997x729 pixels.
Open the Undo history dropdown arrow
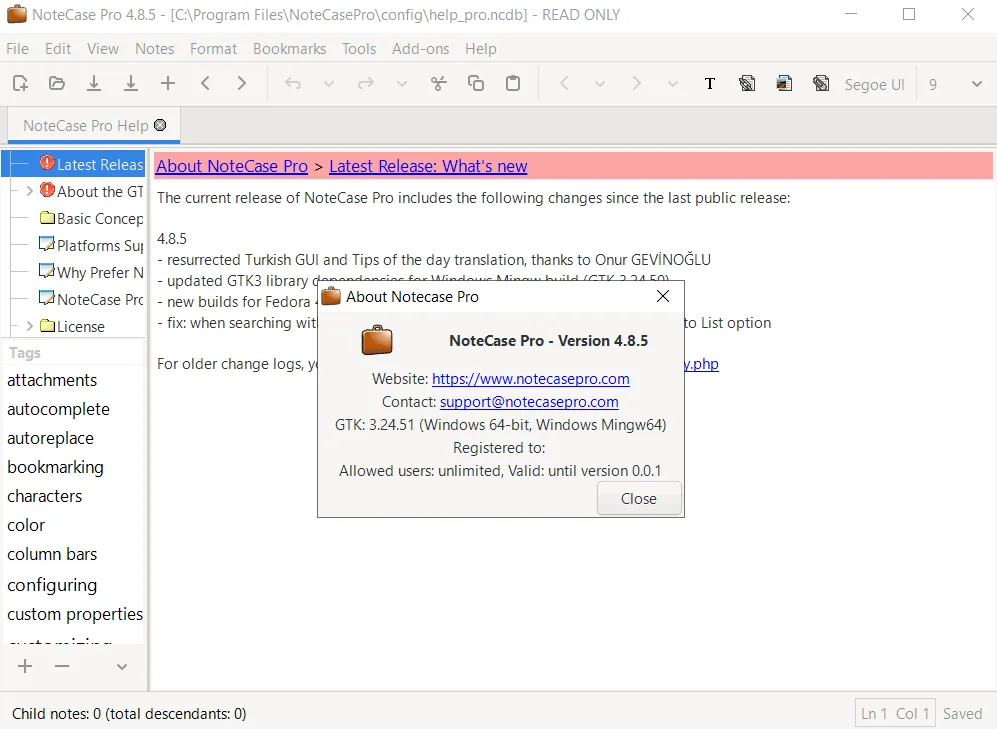click(329, 83)
